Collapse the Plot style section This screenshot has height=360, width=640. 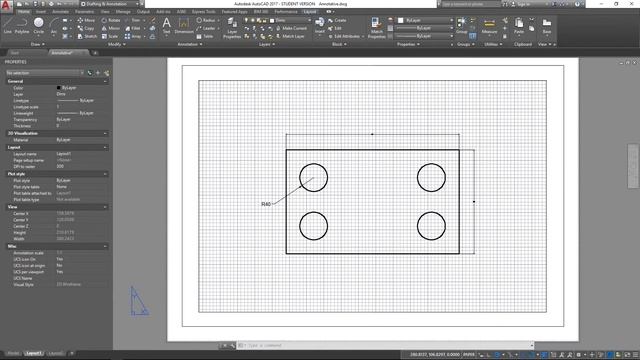105,174
